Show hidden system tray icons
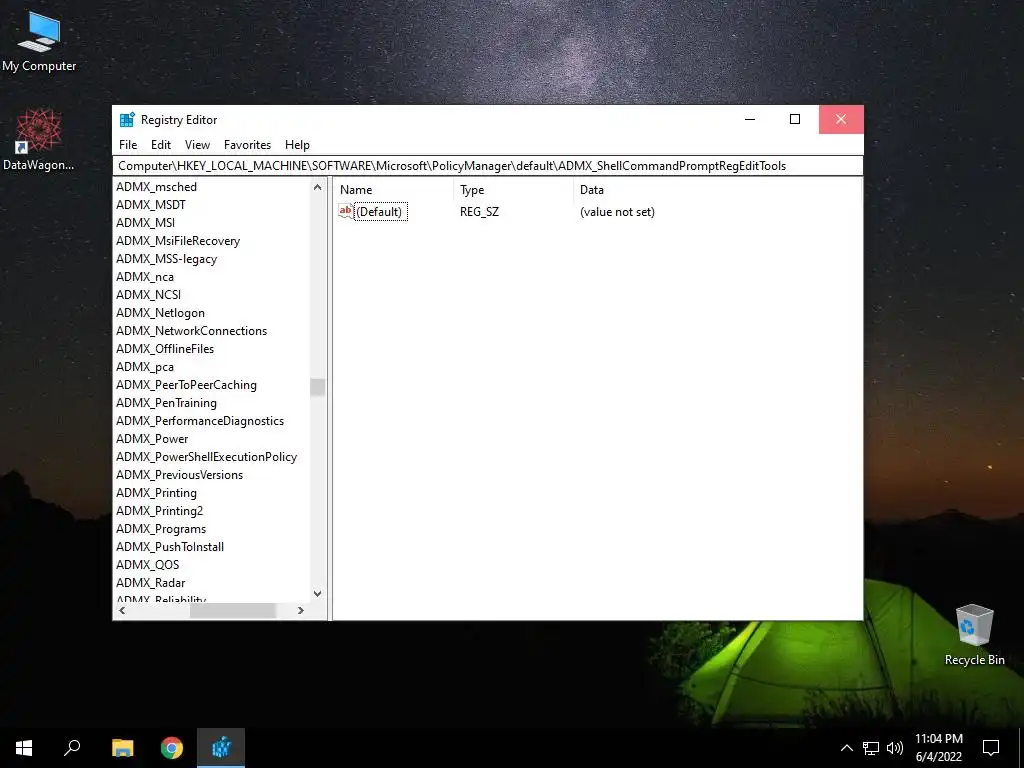The width and height of the screenshot is (1024, 768). (x=846, y=748)
